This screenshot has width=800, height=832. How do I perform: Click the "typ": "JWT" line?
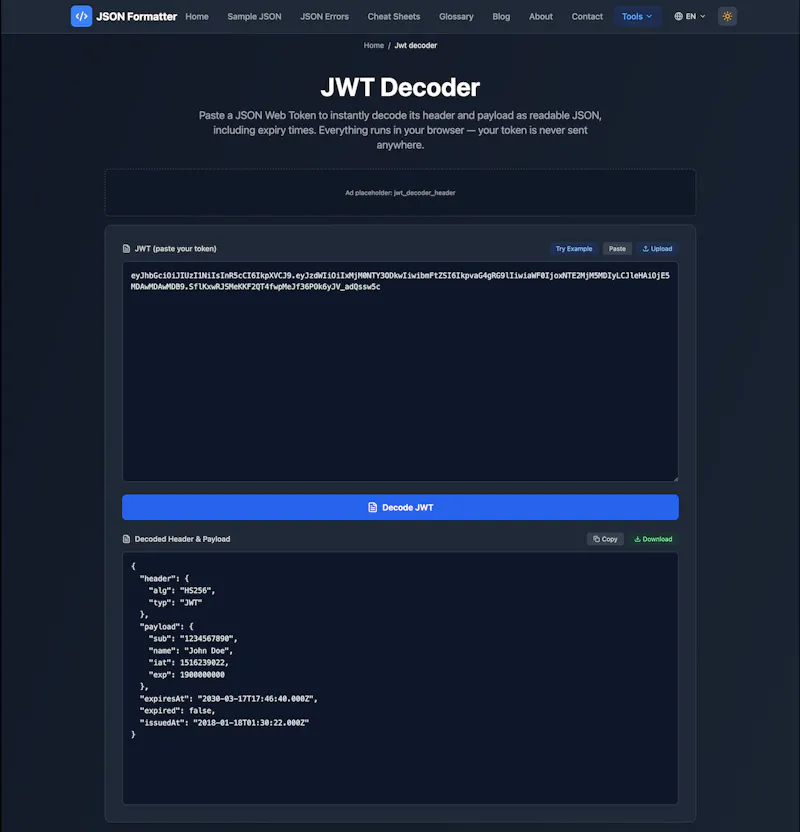coord(175,603)
